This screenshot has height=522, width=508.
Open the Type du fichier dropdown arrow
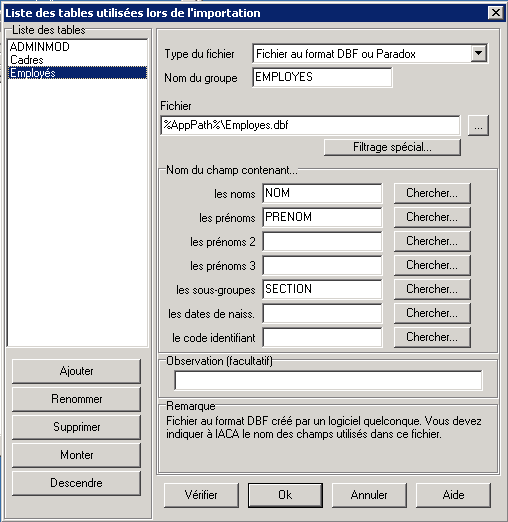tap(479, 53)
